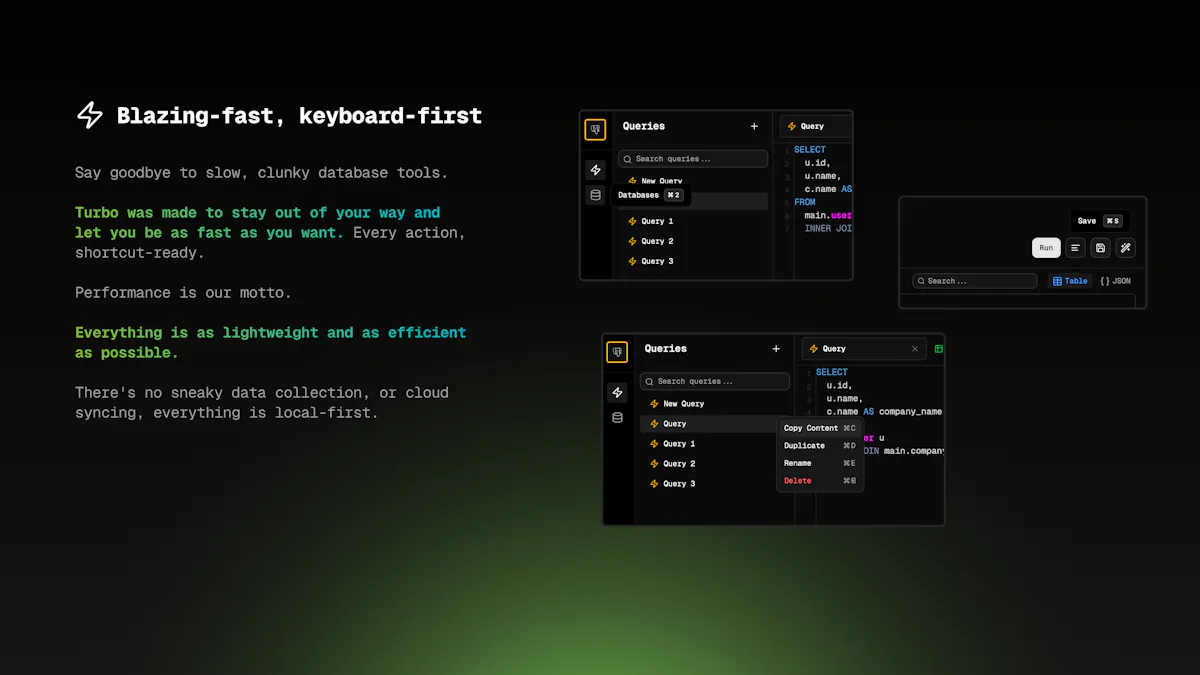1200x675 pixels.
Task: Add a query with plus in context-menu panel
Action: 776,349
